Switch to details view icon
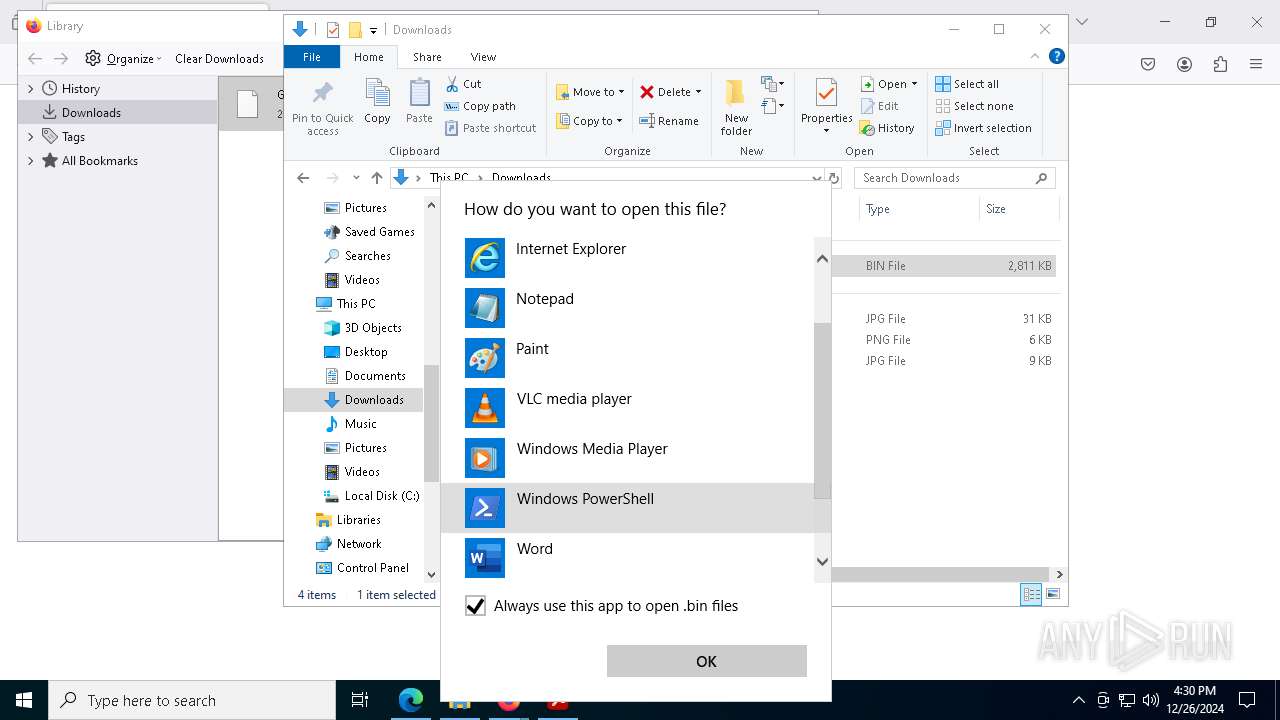1280x720 pixels. 1031,594
